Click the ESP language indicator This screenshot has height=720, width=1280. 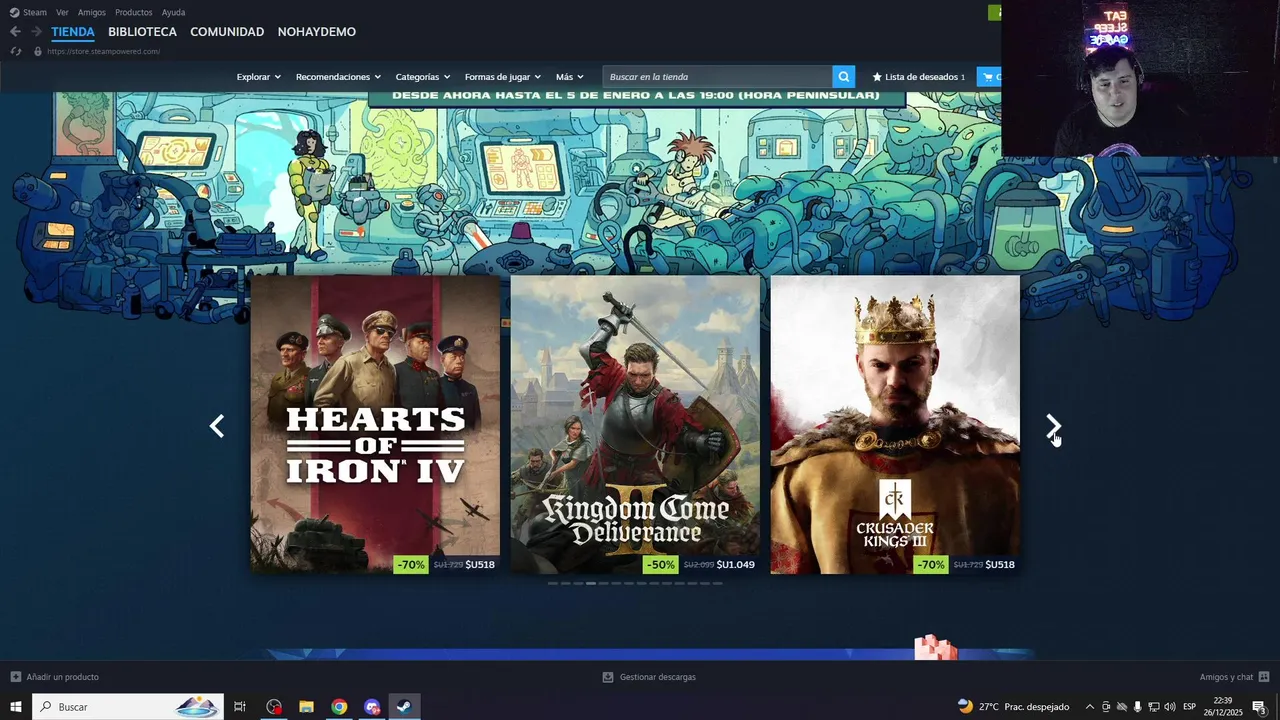click(x=1190, y=707)
